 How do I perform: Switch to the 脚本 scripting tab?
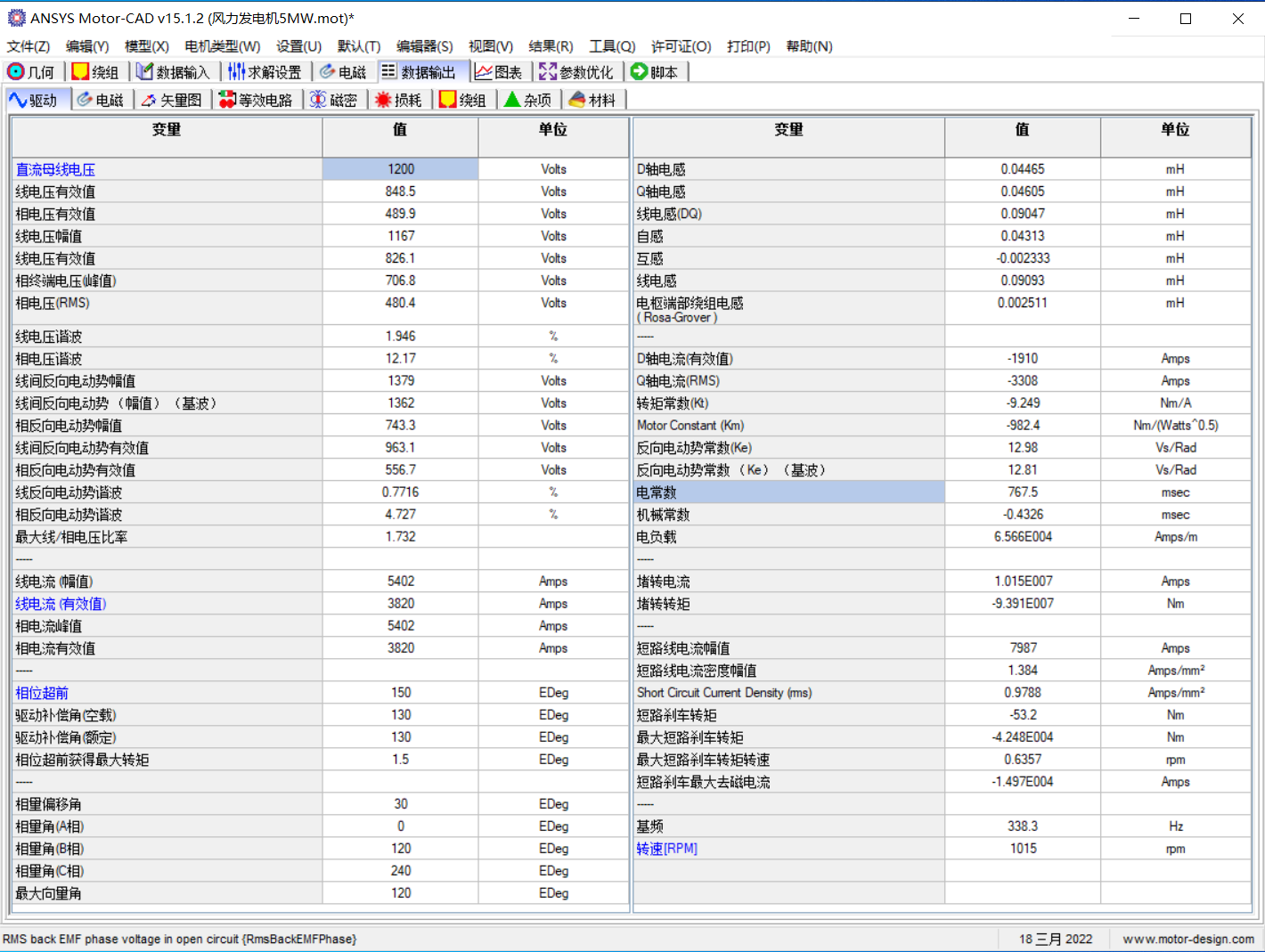click(x=655, y=72)
